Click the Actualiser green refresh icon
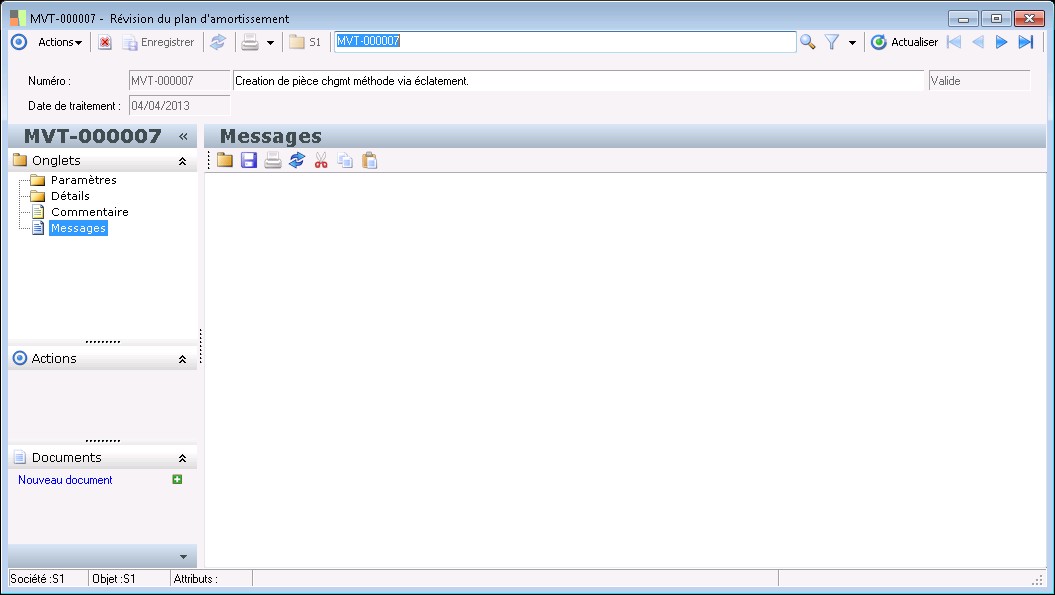 879,42
